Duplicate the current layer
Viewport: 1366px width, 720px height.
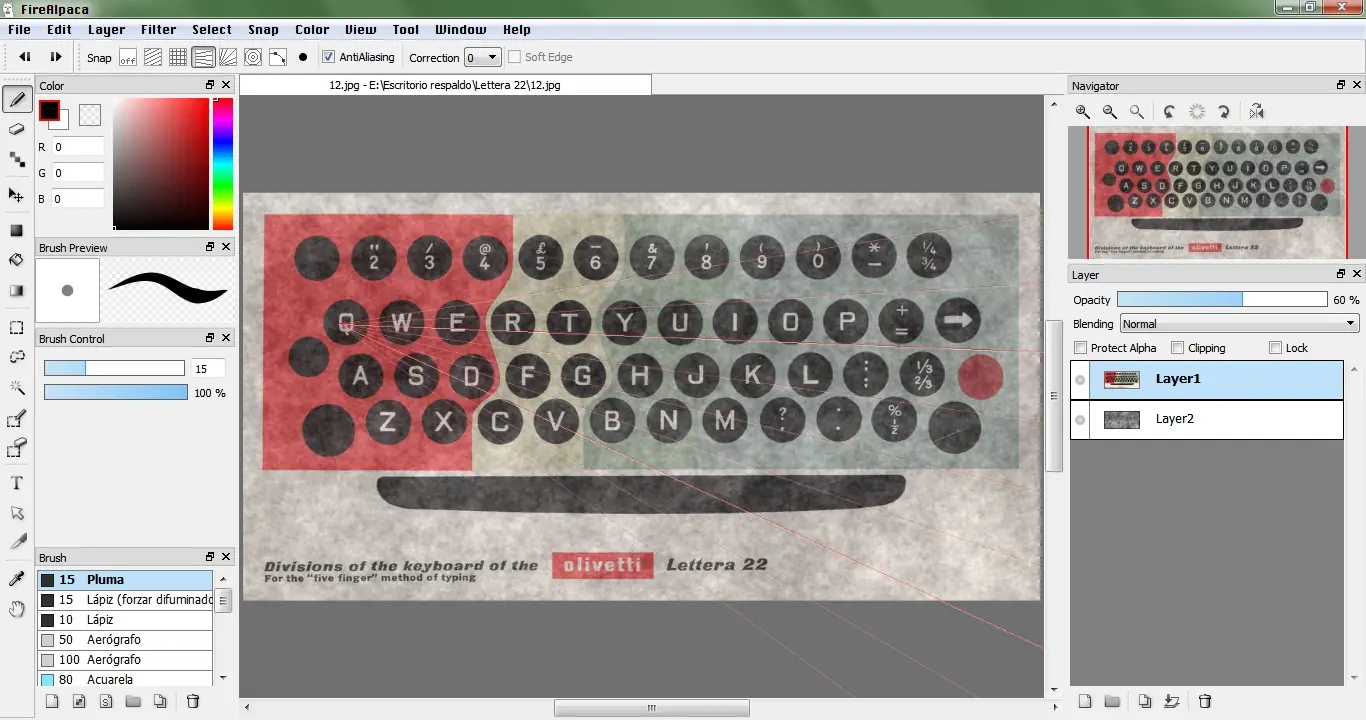tap(1146, 701)
